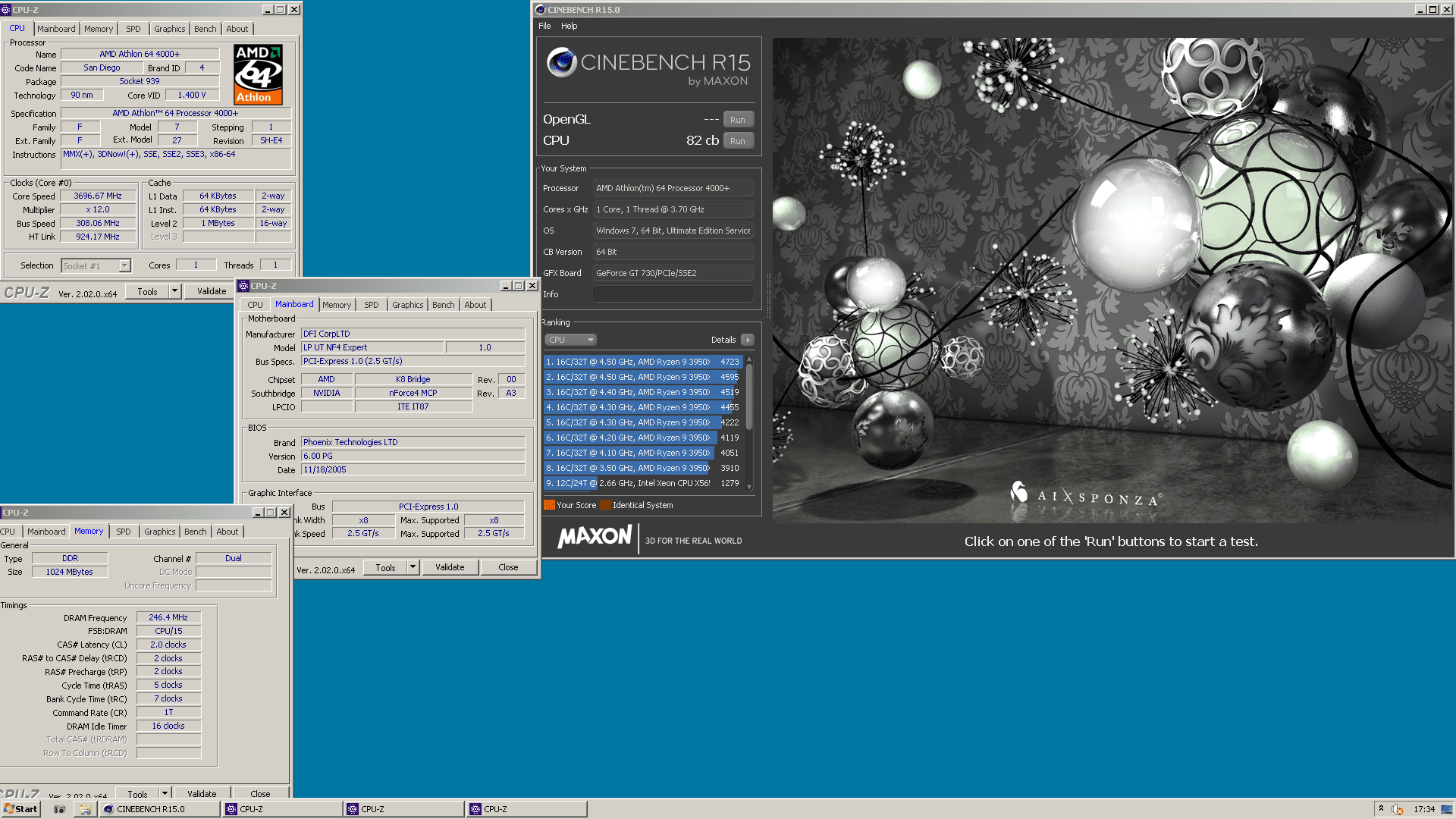Click the Identical System brown swatch
The image size is (1456, 819).
[x=605, y=505]
